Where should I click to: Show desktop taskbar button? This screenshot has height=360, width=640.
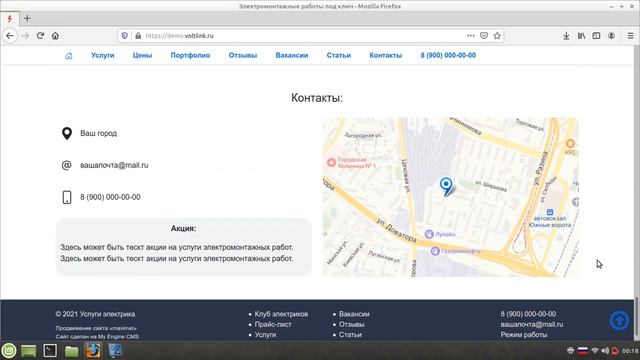click(x=29, y=351)
